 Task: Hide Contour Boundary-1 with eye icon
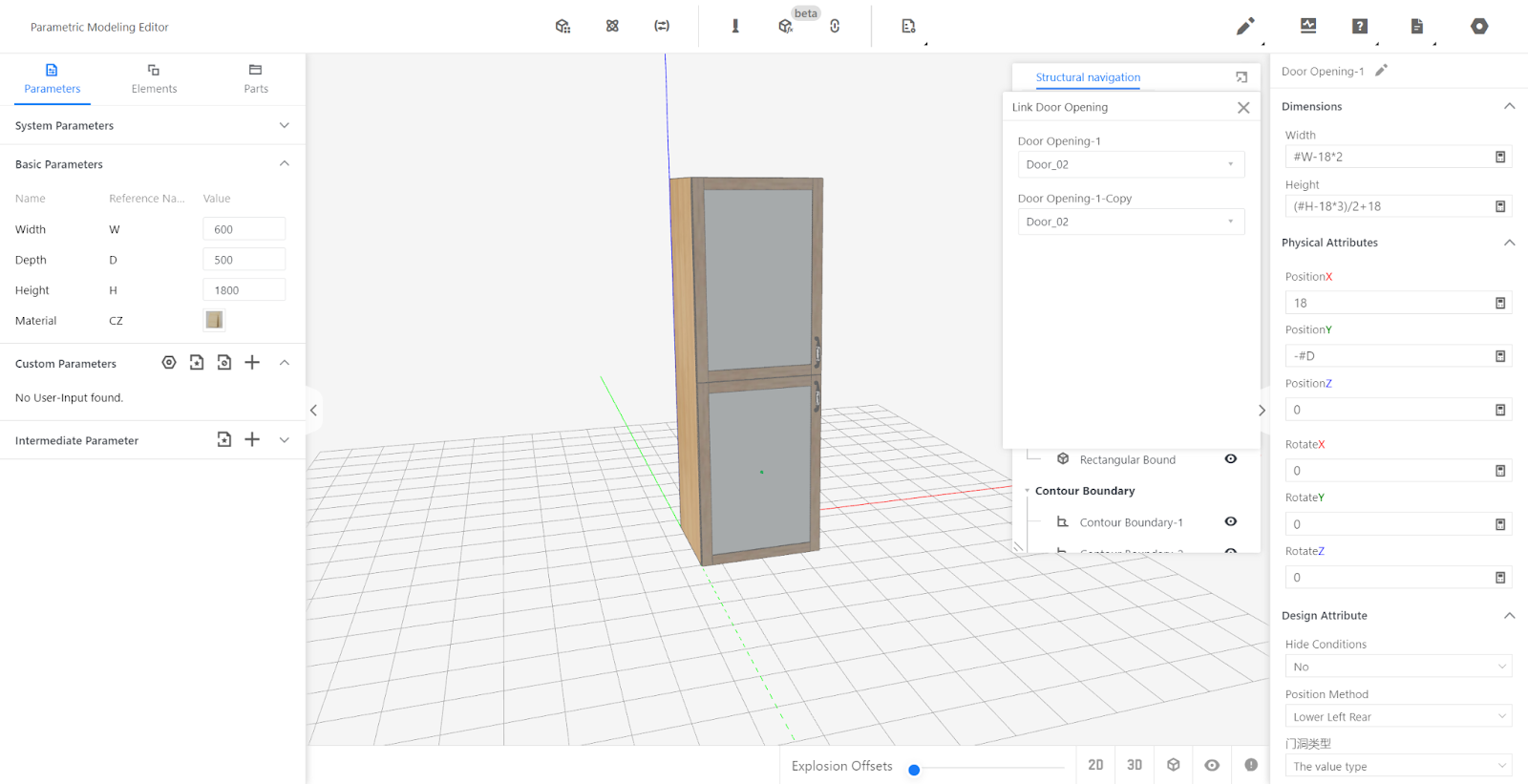click(1231, 521)
